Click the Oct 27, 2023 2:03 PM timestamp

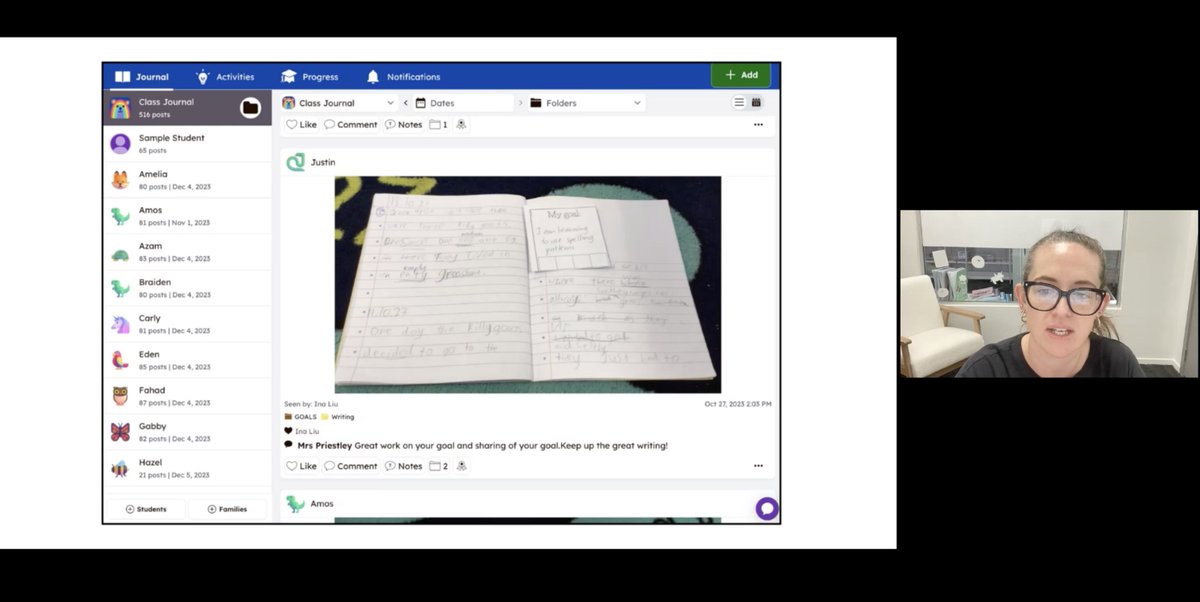738,404
